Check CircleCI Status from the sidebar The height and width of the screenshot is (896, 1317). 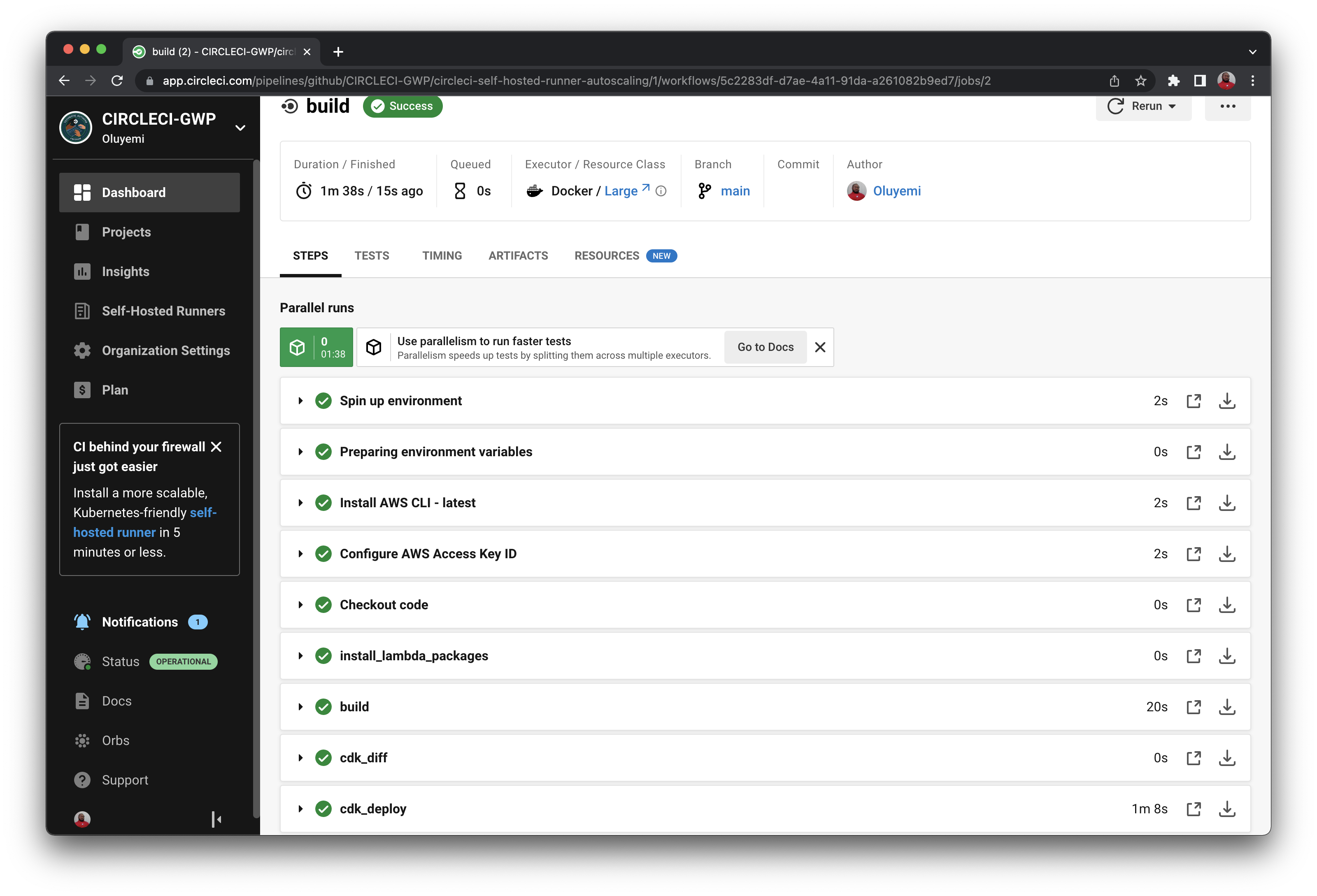point(121,661)
